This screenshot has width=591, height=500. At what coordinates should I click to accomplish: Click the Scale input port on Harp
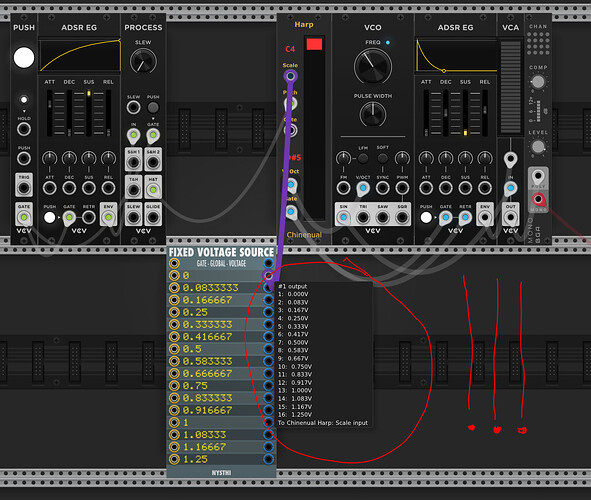(290, 76)
